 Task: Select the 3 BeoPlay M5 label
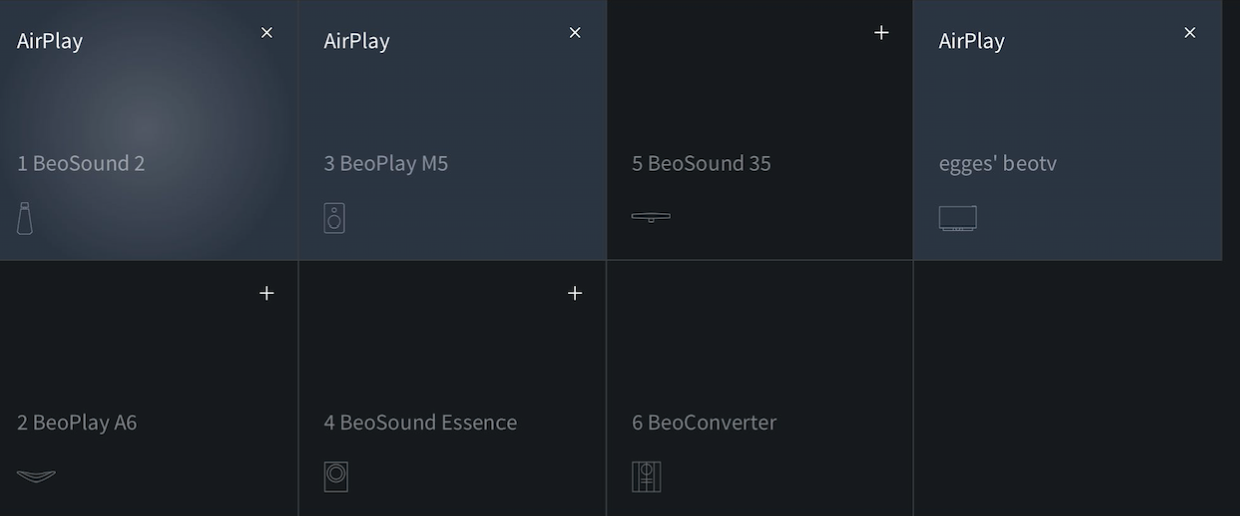(x=386, y=163)
